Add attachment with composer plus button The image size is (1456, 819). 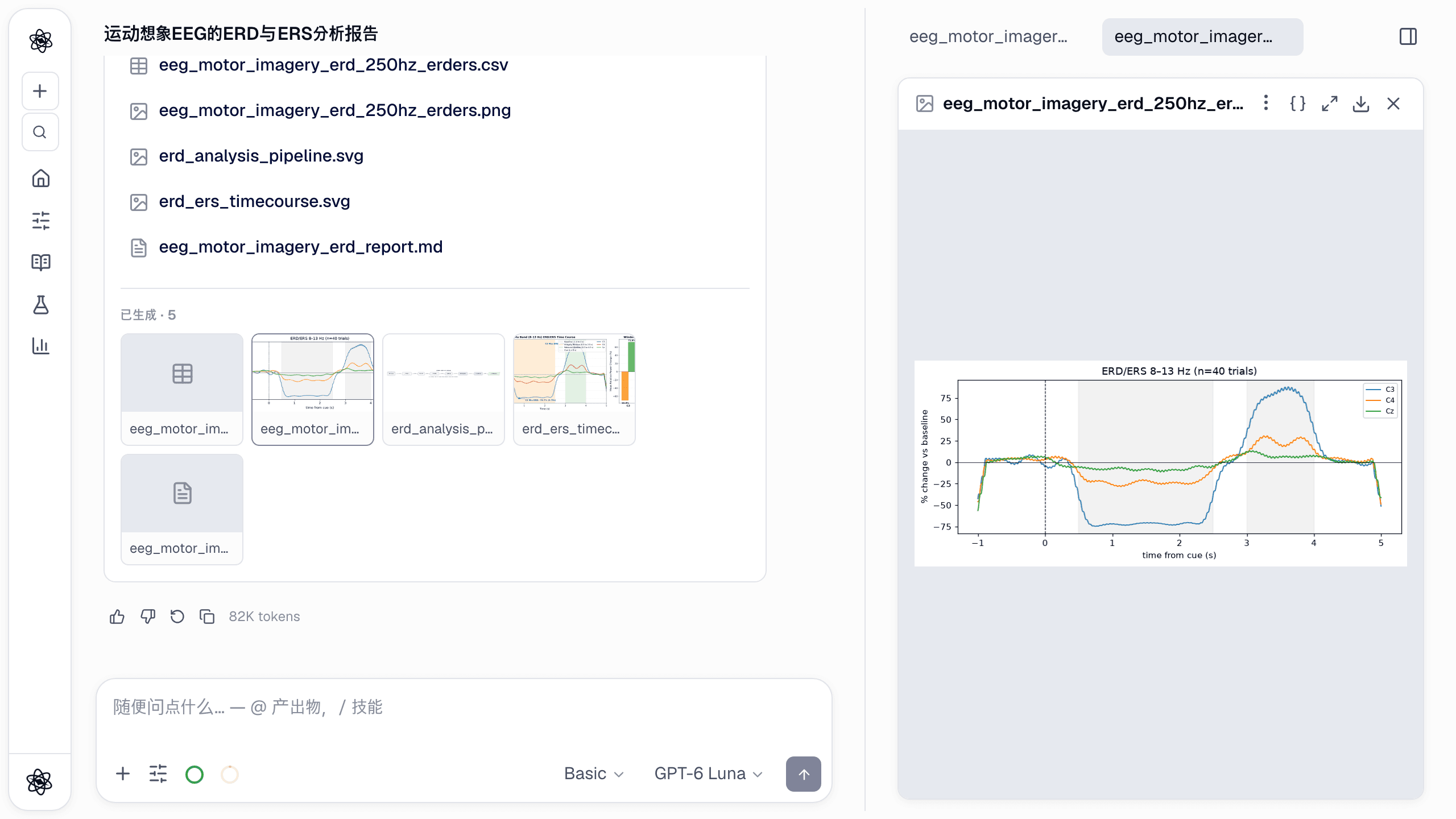123,774
